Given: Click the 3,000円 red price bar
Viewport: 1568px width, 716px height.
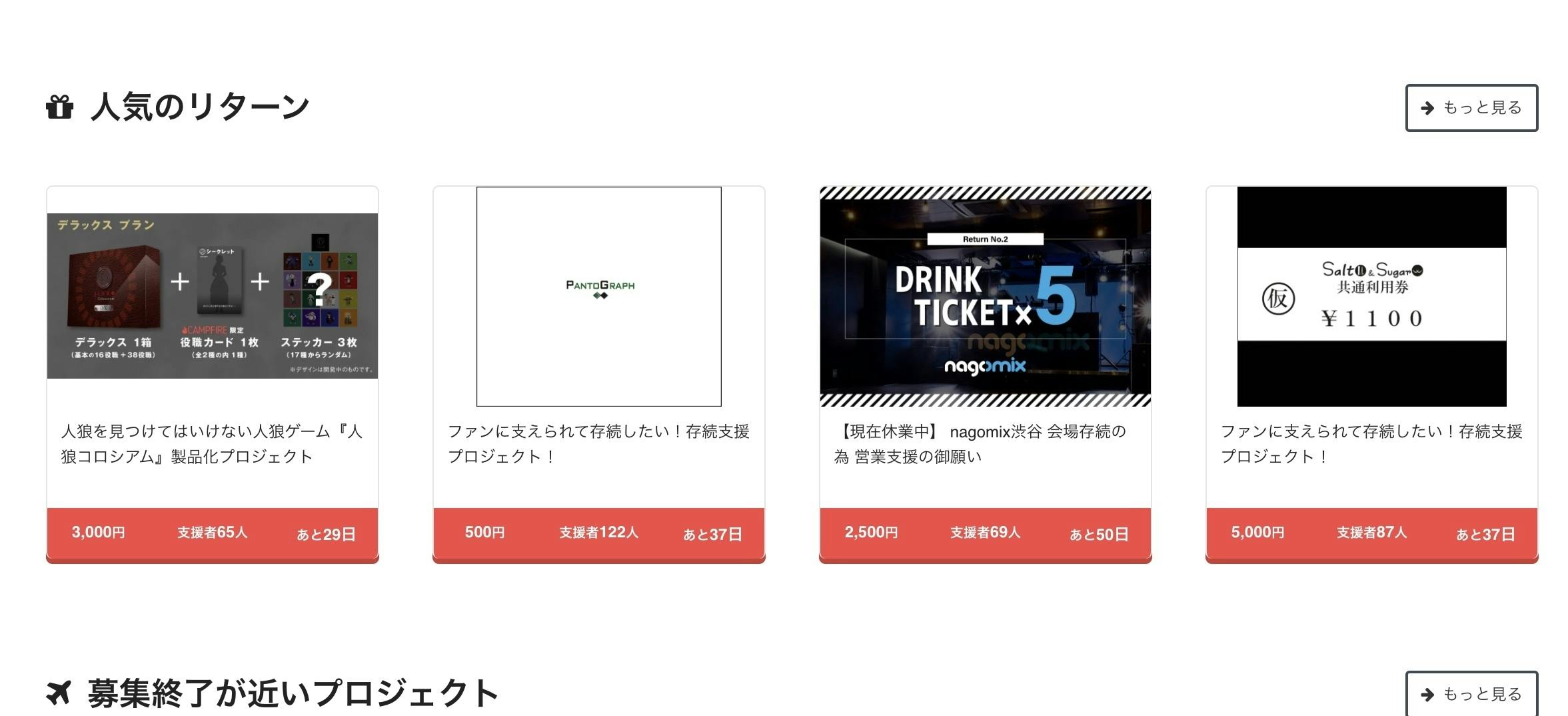Looking at the screenshot, I should coord(213,534).
